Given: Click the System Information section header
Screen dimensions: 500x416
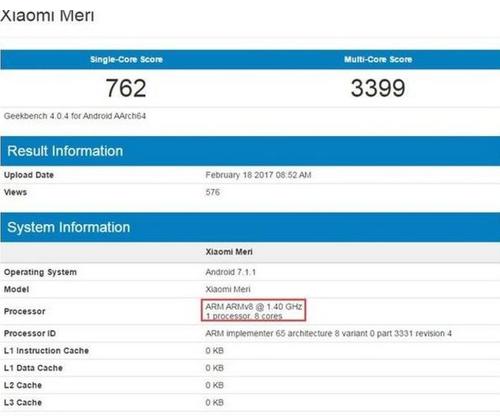Looking at the screenshot, I should click(69, 227).
